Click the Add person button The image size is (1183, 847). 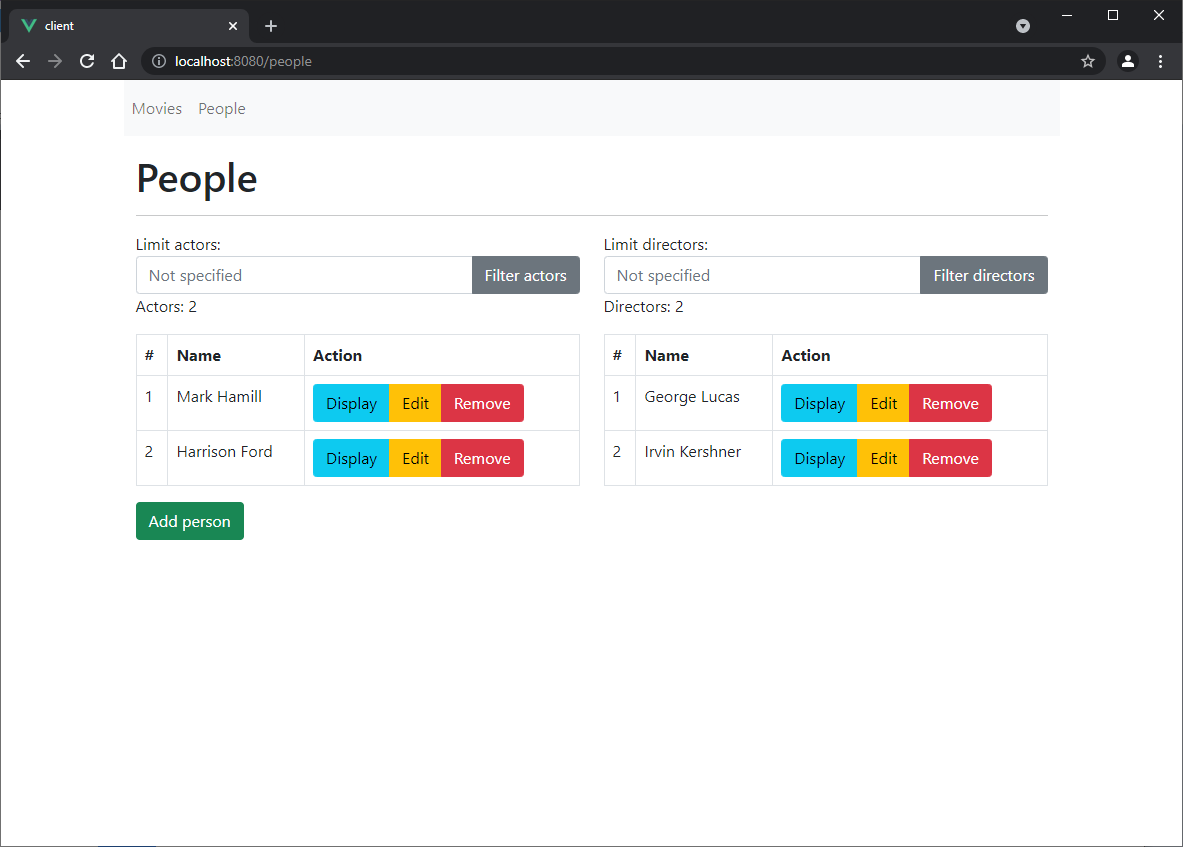tap(189, 520)
